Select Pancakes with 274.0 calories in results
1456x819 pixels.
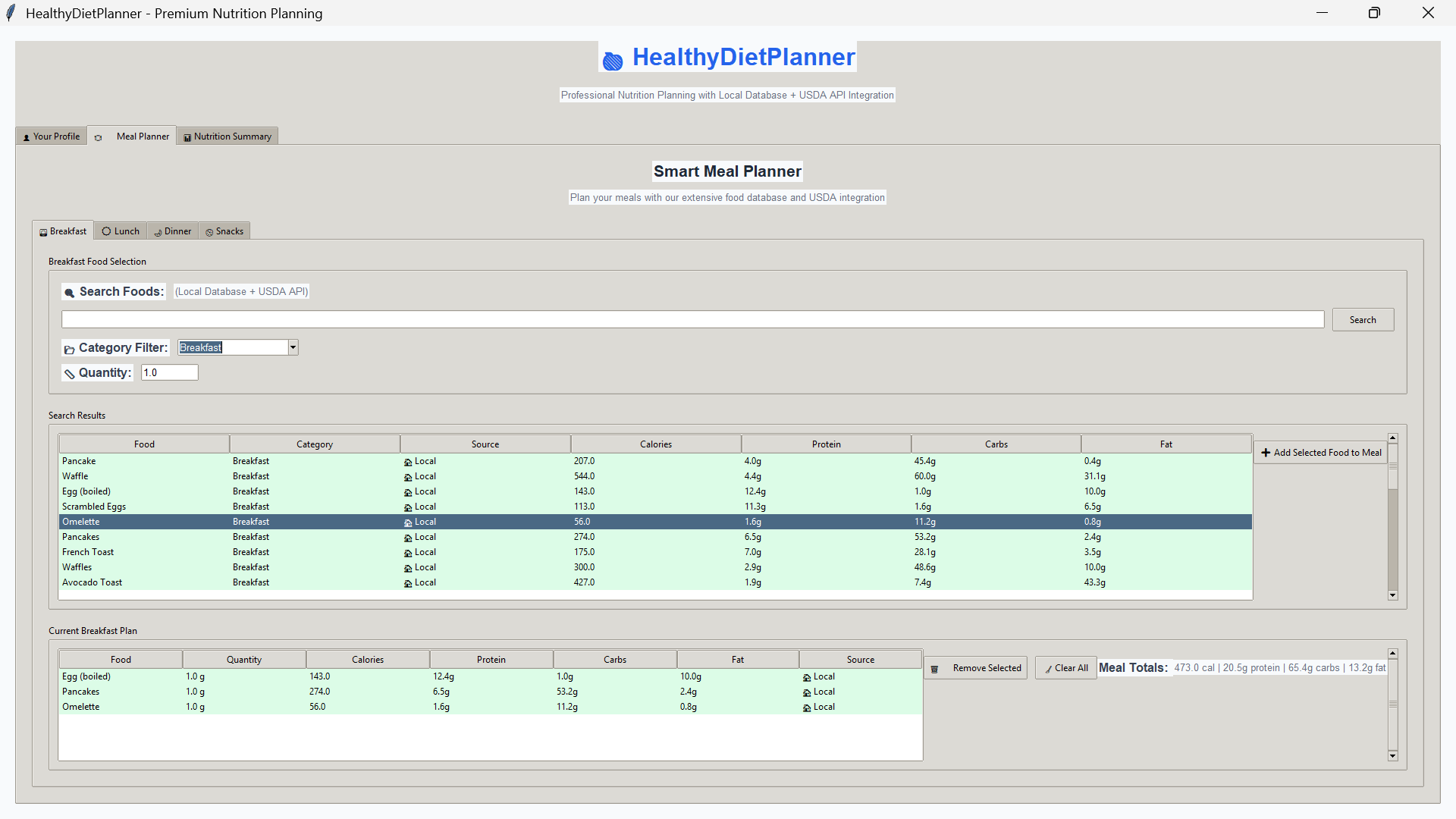[655, 537]
